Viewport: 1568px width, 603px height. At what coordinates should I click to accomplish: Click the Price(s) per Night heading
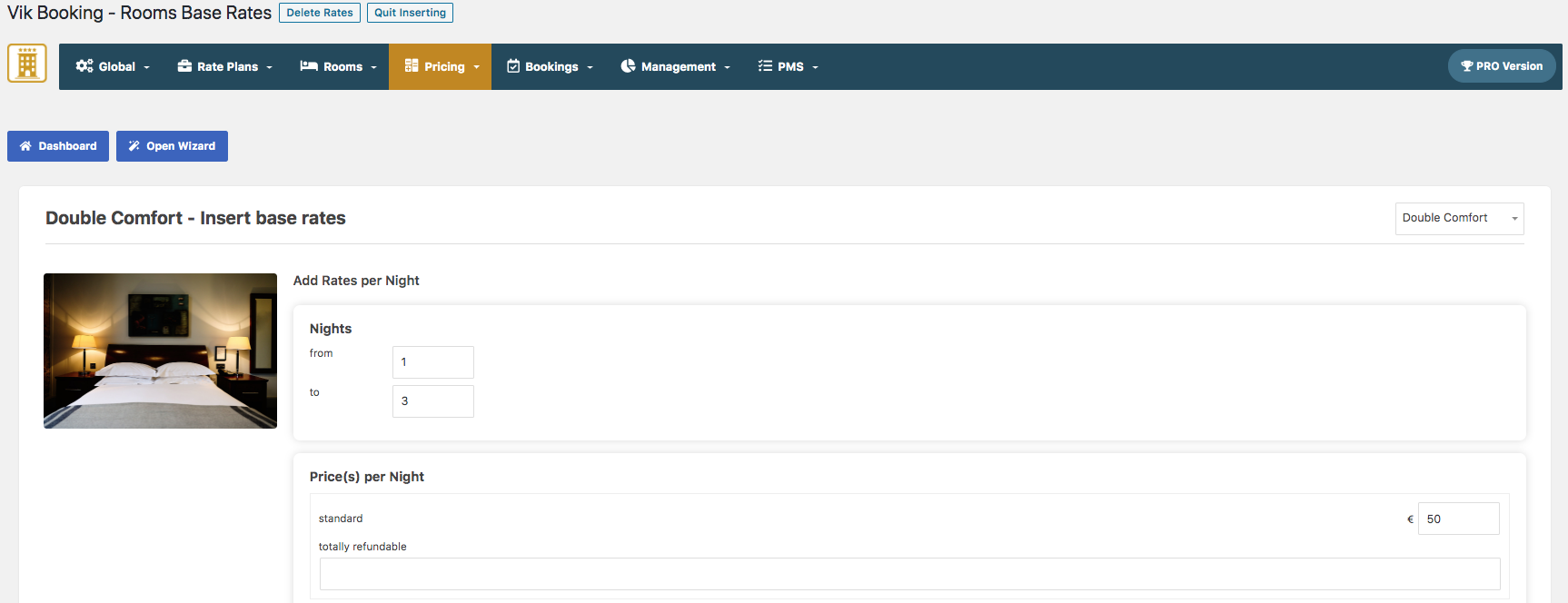[x=367, y=477]
